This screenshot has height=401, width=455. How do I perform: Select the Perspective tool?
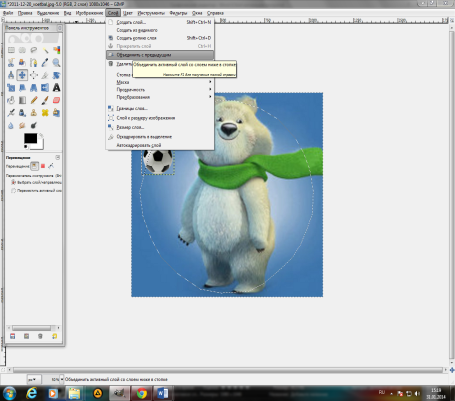pyautogui.click(x=34, y=88)
